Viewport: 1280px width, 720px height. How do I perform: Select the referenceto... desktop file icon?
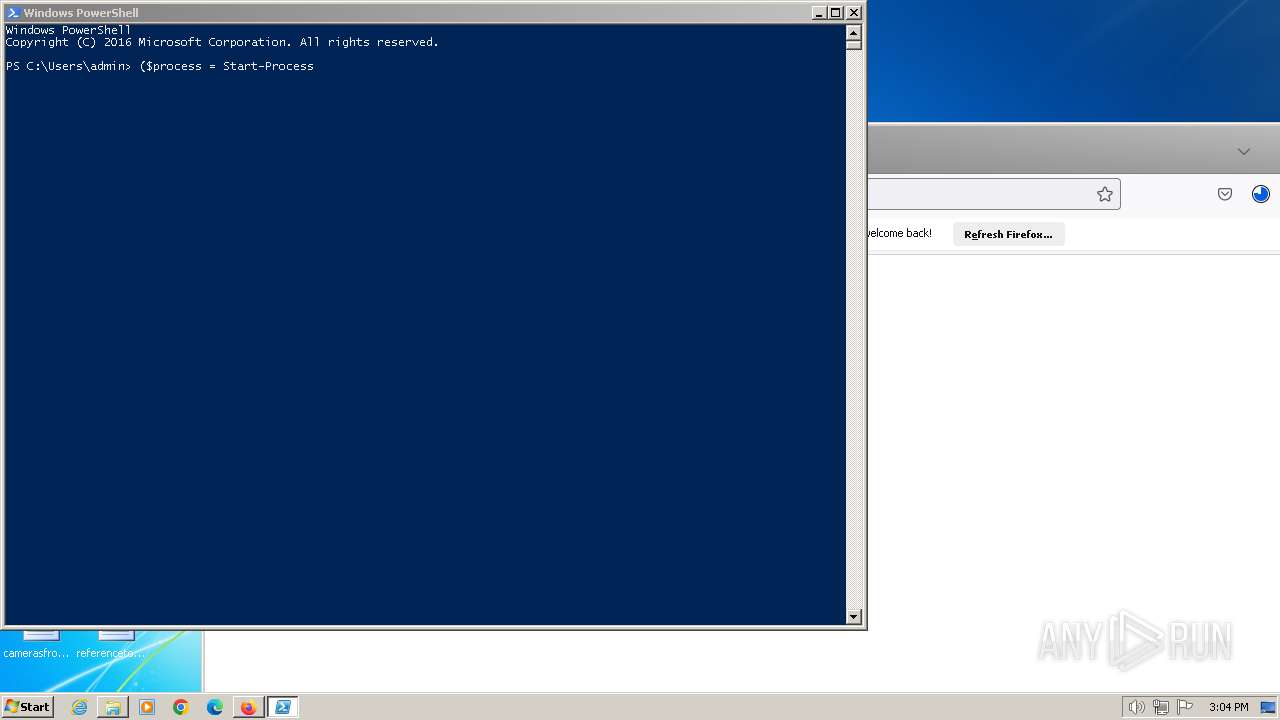click(x=111, y=645)
